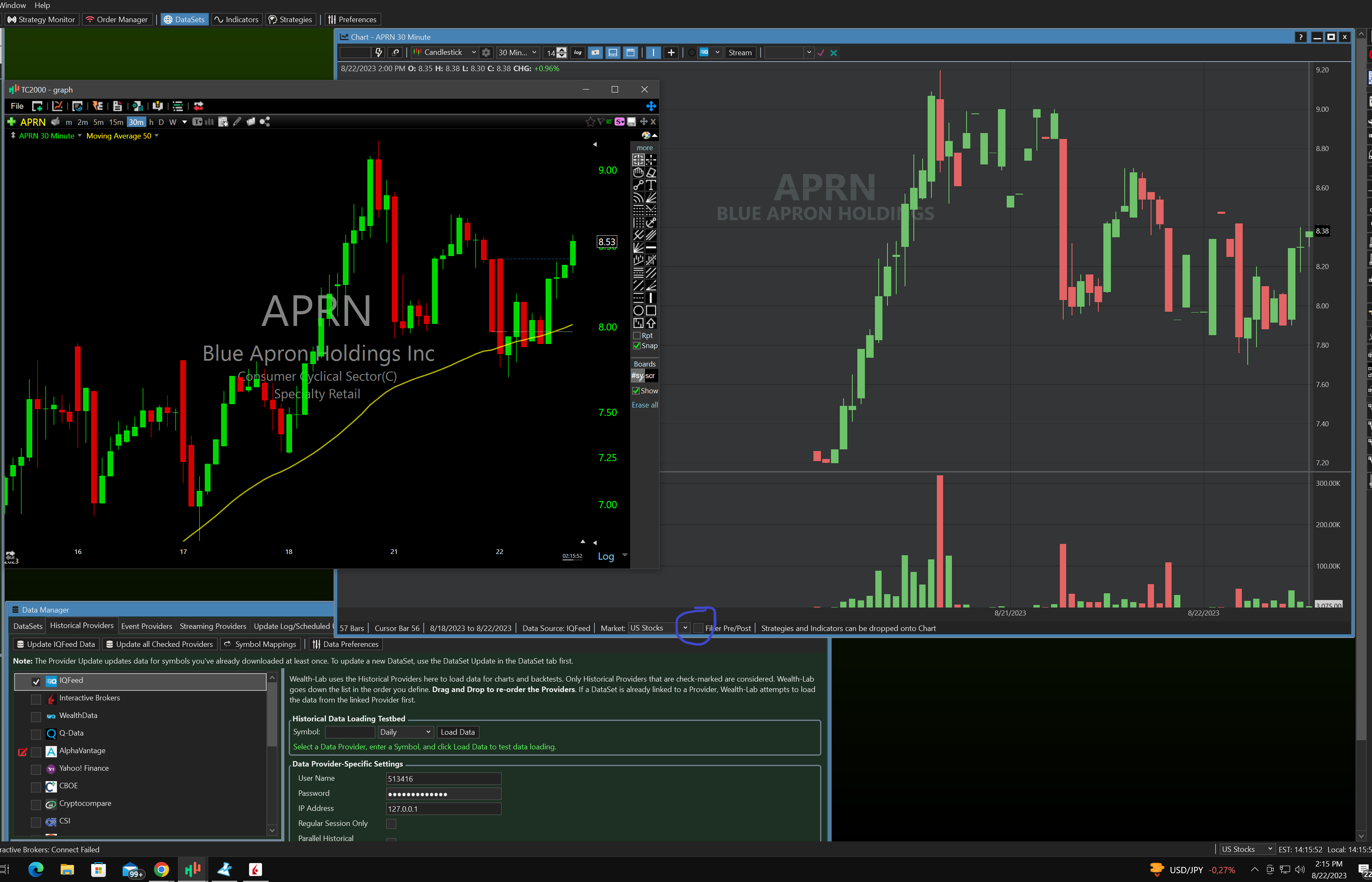Click the crosshair plus cursor button
Screen dimensions: 1372x882
(x=671, y=53)
